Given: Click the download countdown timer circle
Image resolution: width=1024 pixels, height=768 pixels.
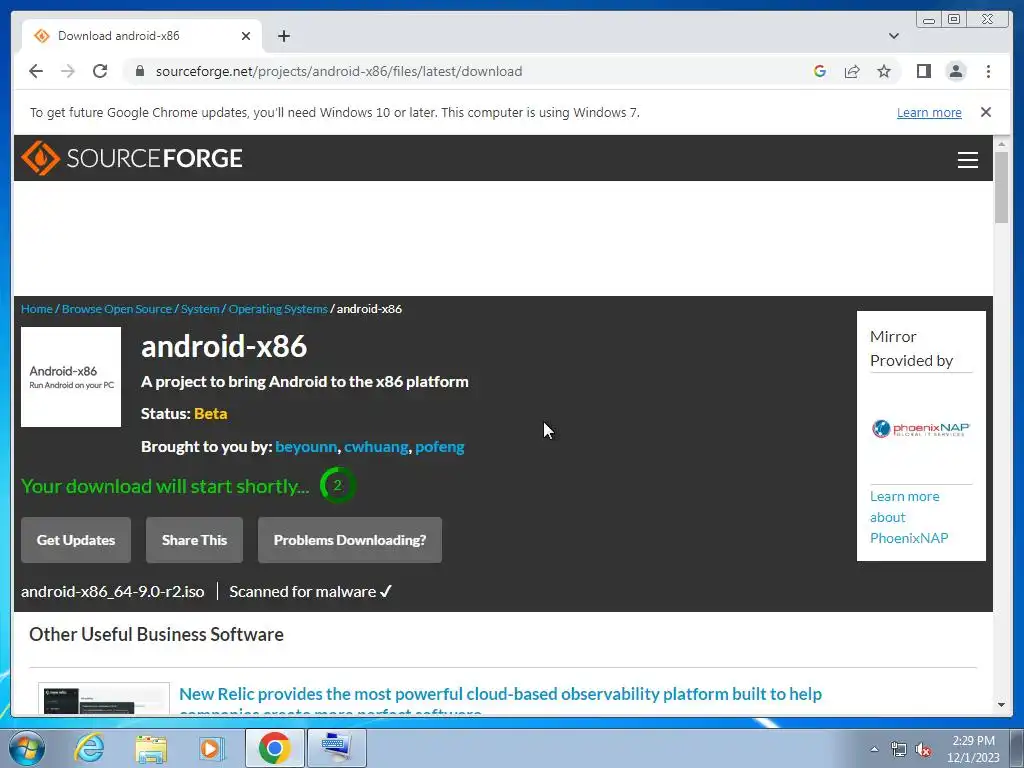Looking at the screenshot, I should 338,485.
